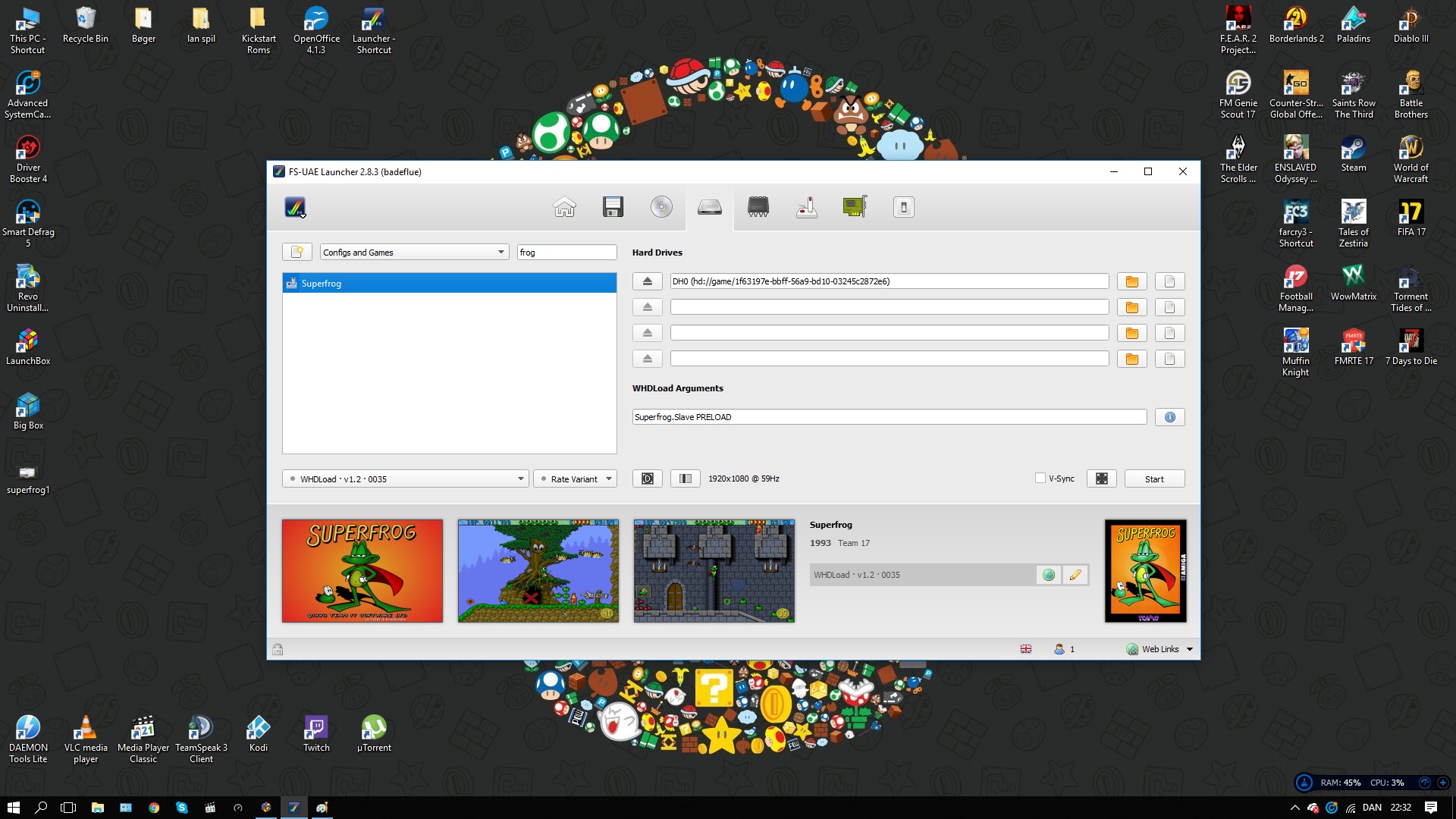1456x819 pixels.
Task: Click the new configuration button
Action: click(x=297, y=252)
